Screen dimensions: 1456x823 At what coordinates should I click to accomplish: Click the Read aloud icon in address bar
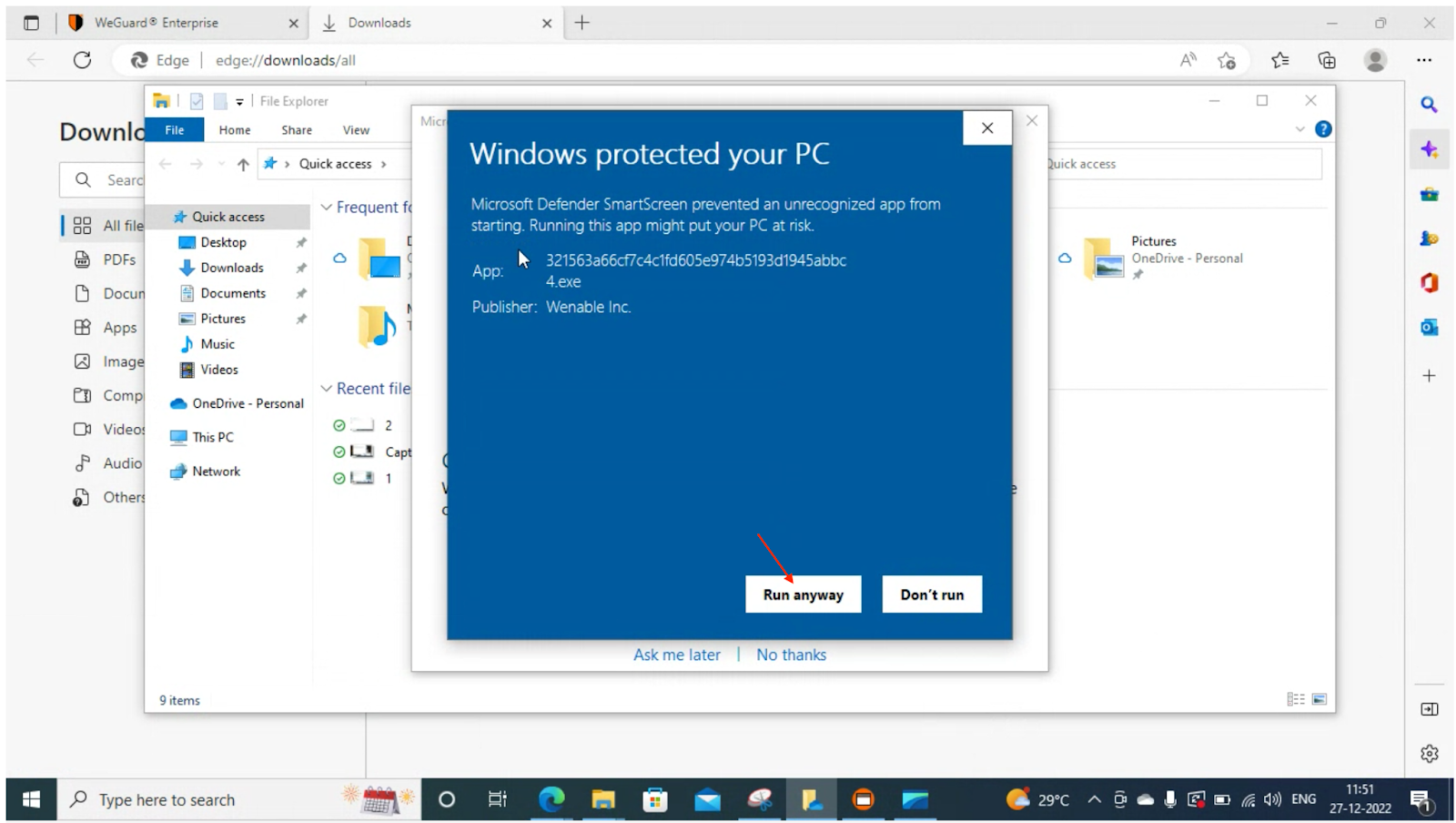click(x=1188, y=60)
